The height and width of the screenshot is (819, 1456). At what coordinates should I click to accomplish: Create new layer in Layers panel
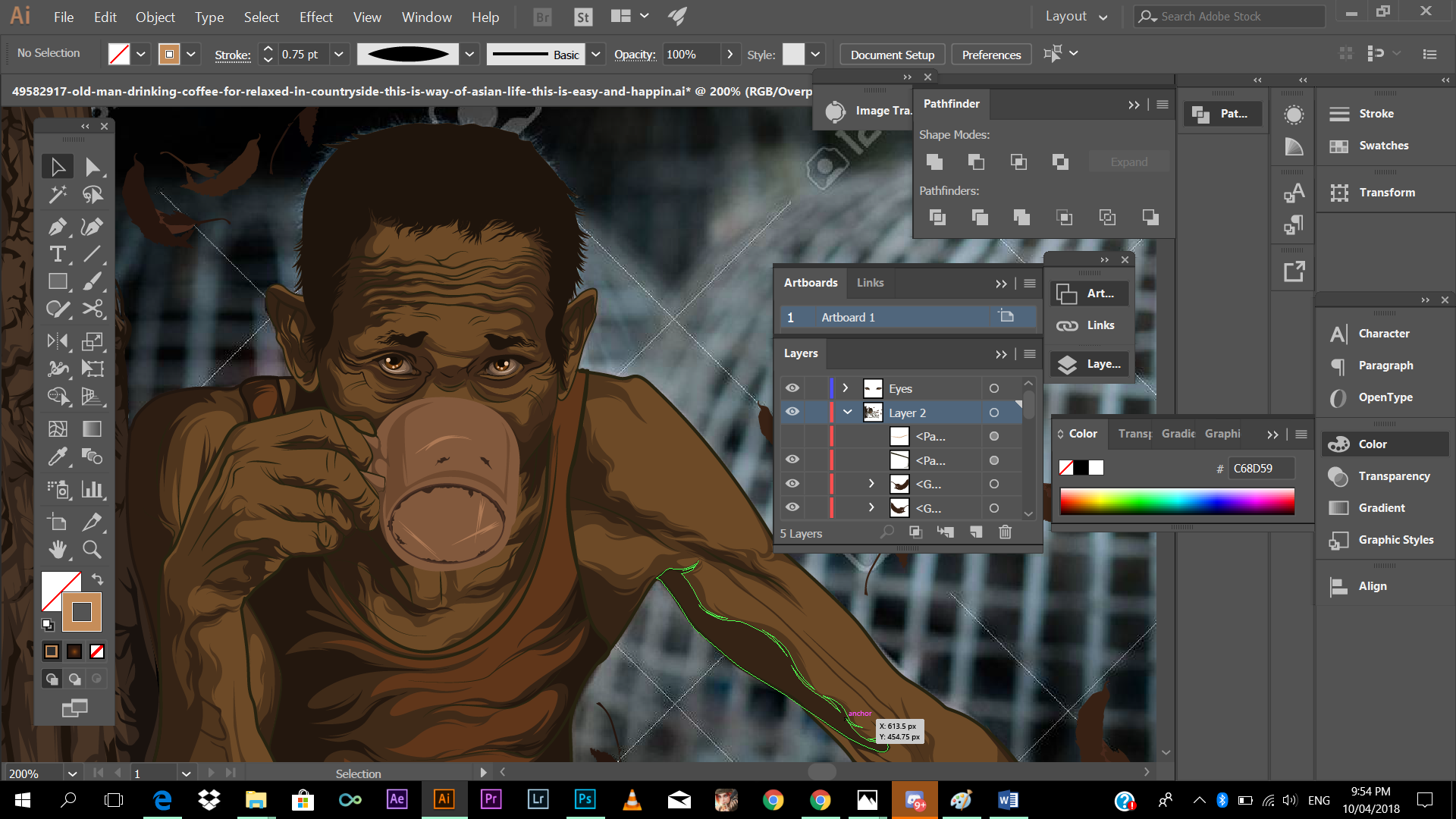coord(976,532)
